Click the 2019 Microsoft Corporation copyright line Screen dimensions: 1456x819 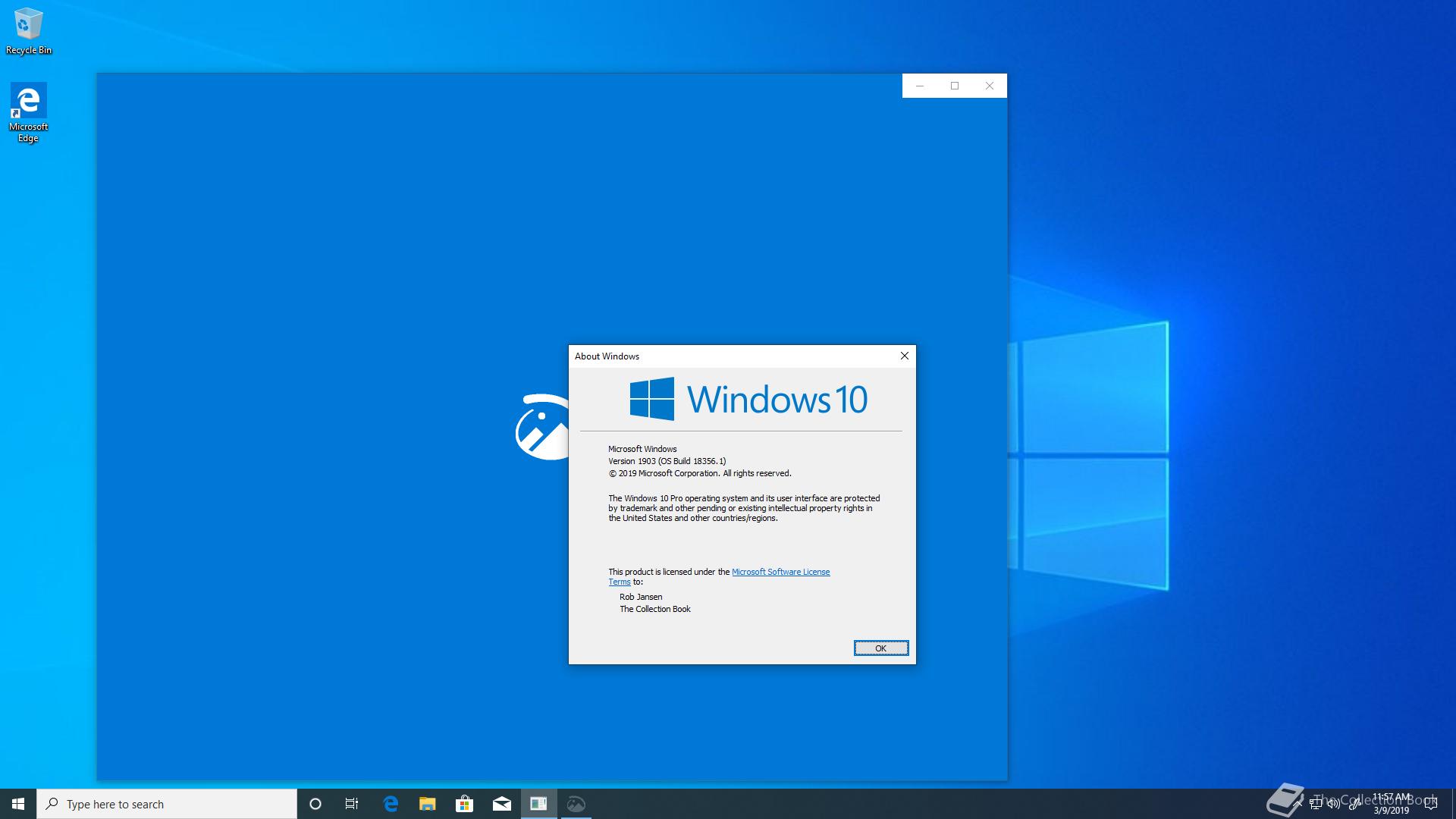(x=700, y=473)
